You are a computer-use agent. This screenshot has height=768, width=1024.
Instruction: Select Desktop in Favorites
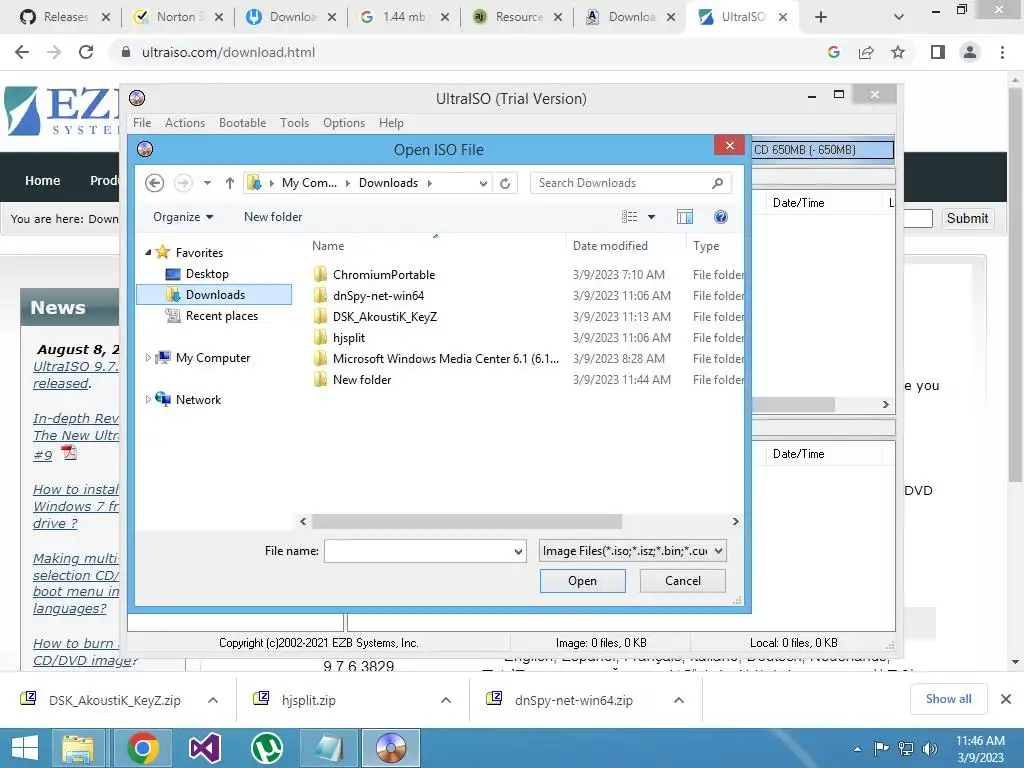(x=207, y=274)
